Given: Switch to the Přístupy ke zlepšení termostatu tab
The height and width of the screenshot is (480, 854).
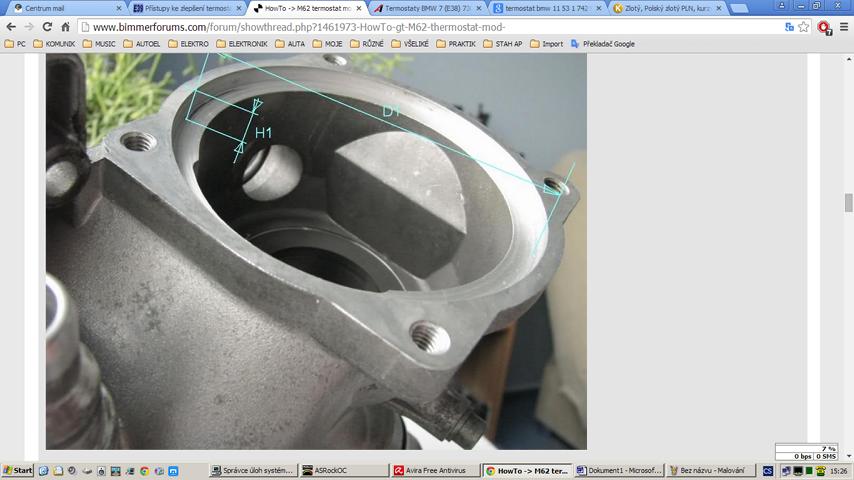Looking at the screenshot, I should point(187,8).
